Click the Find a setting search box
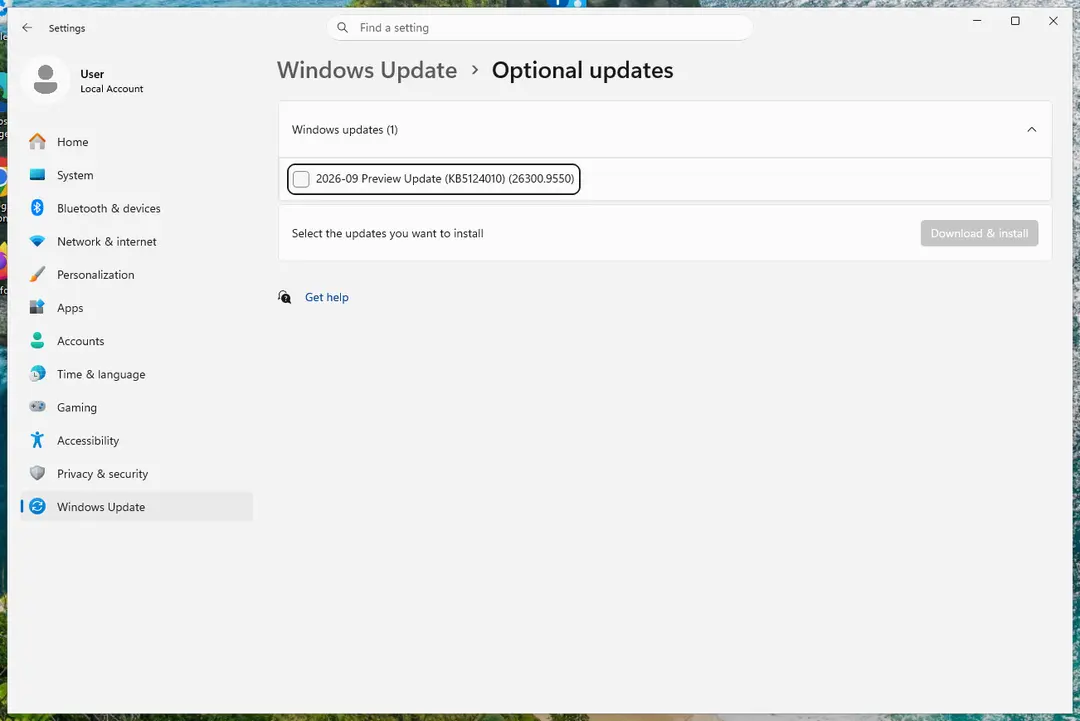 [x=539, y=28]
